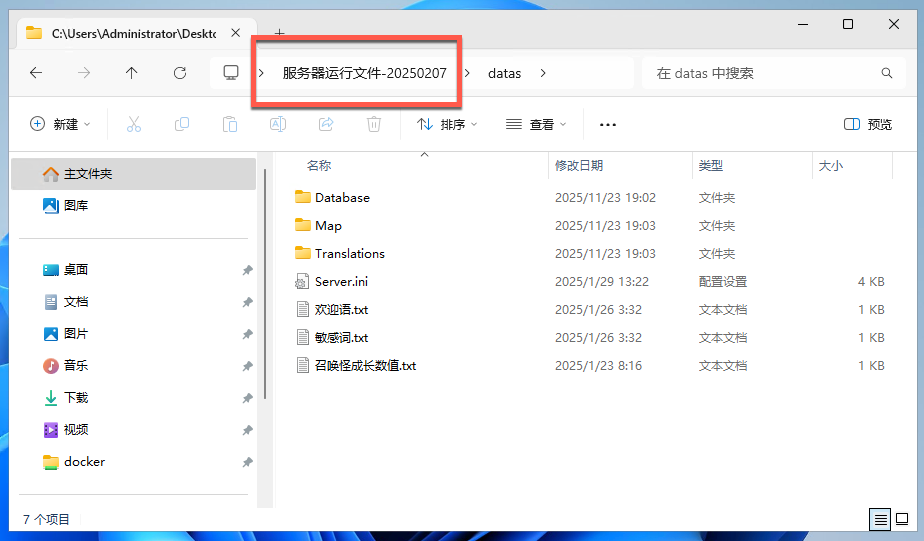Add a new Explorer tab
The width and height of the screenshot is (924, 541).
279,33
